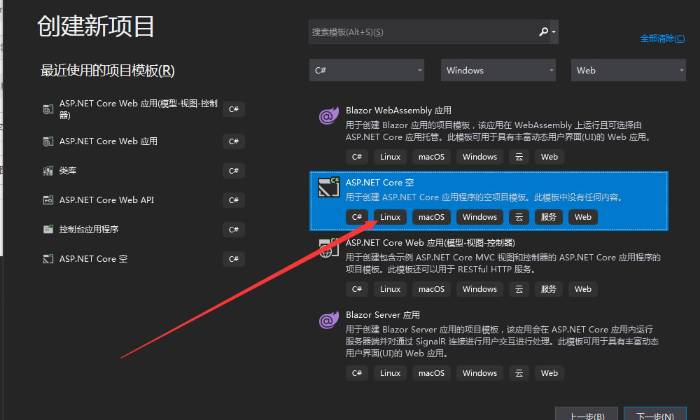Click icon of recent ASP.NET Core Web API
This screenshot has width=700, height=420.
tap(48, 200)
